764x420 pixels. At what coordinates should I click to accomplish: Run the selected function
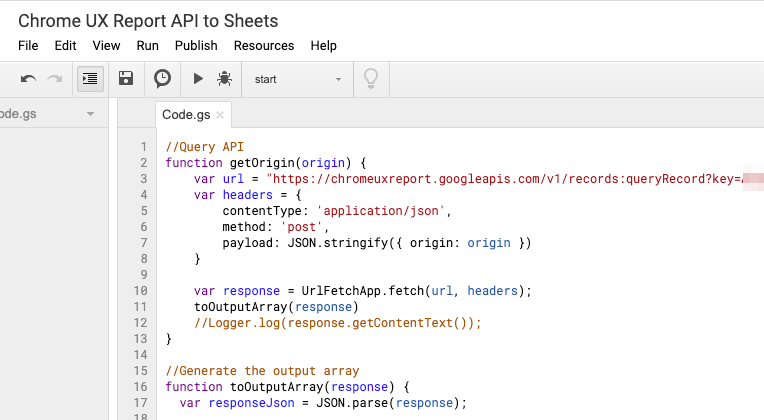[198, 78]
